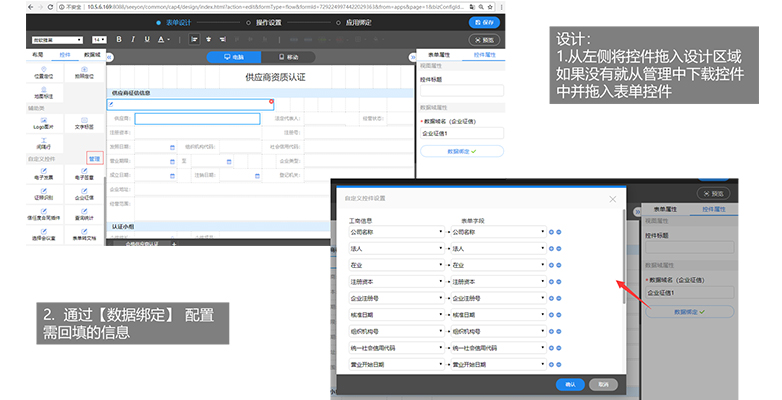
Task: Click the blue 确认 button in the dialog
Action: pos(570,385)
